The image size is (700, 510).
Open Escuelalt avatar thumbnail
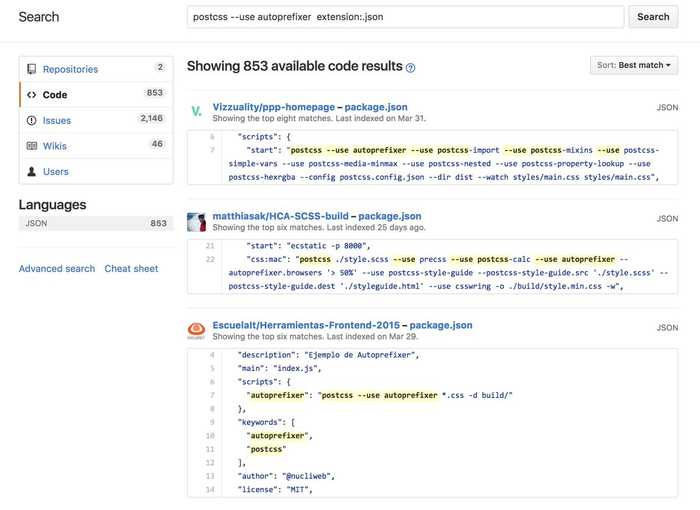click(x=196, y=330)
